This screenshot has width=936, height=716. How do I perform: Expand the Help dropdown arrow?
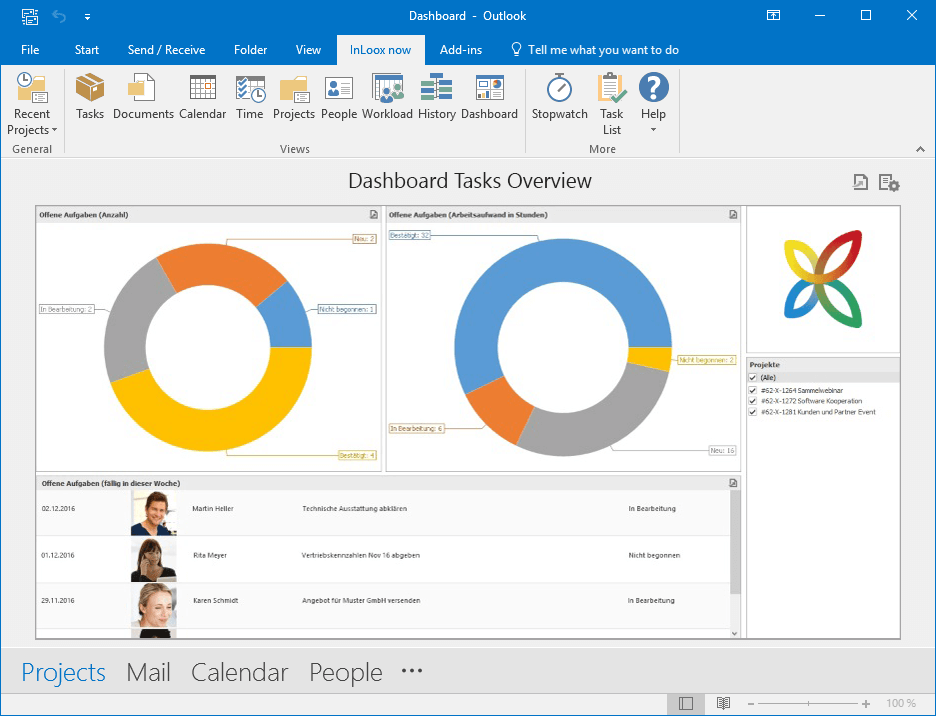[653, 130]
